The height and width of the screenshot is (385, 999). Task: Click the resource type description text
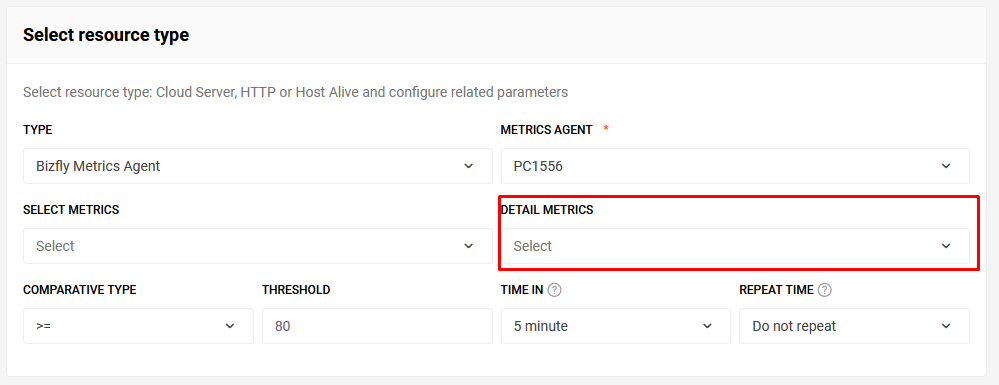295,92
